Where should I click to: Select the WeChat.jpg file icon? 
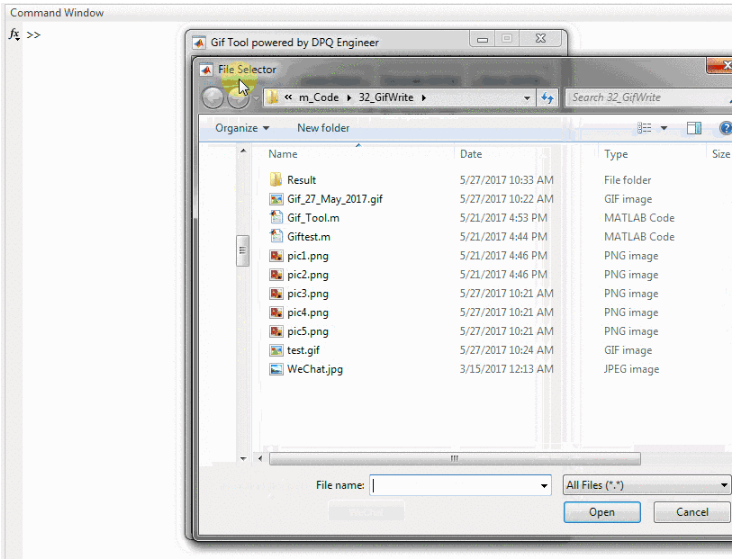tap(276, 369)
